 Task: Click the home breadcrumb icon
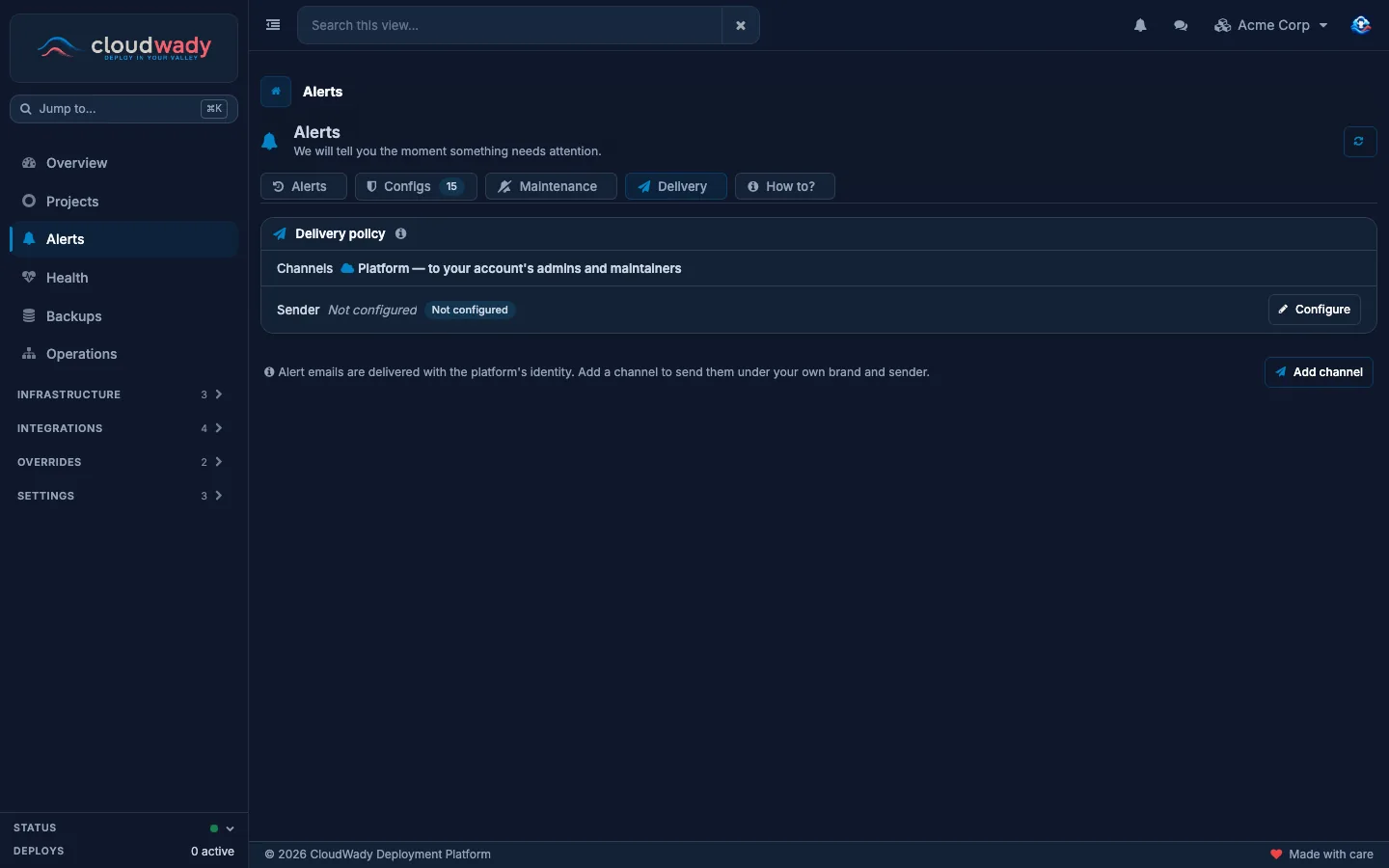tap(276, 92)
